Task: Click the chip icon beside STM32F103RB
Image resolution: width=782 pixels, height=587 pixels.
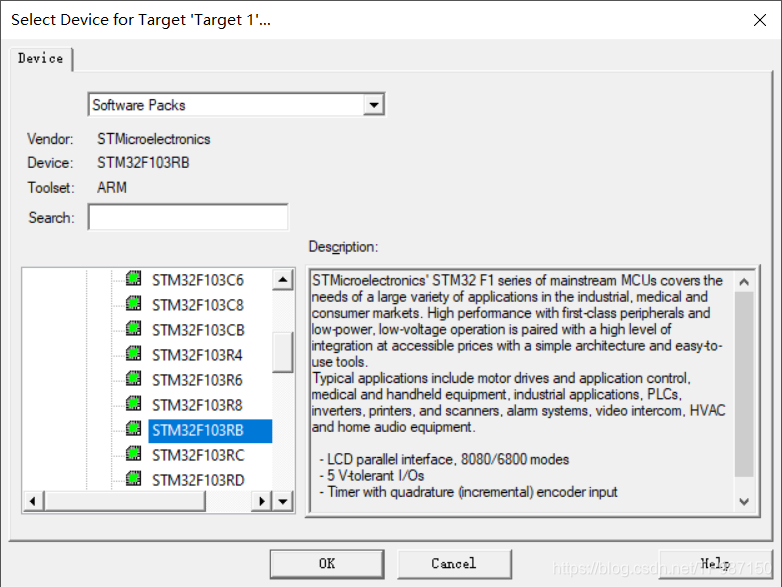Action: (133, 428)
